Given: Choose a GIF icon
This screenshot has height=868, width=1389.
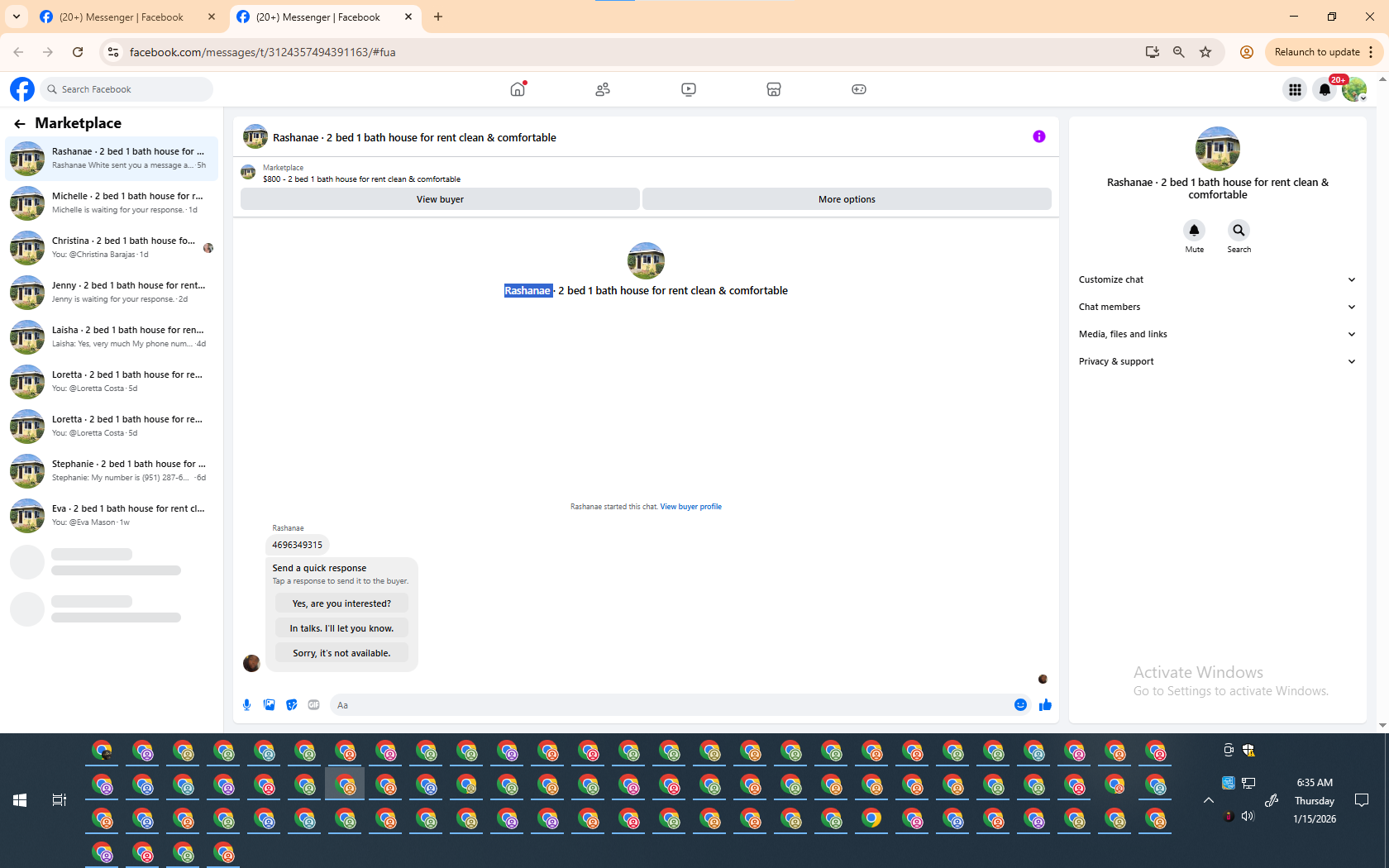Looking at the screenshot, I should 313,705.
